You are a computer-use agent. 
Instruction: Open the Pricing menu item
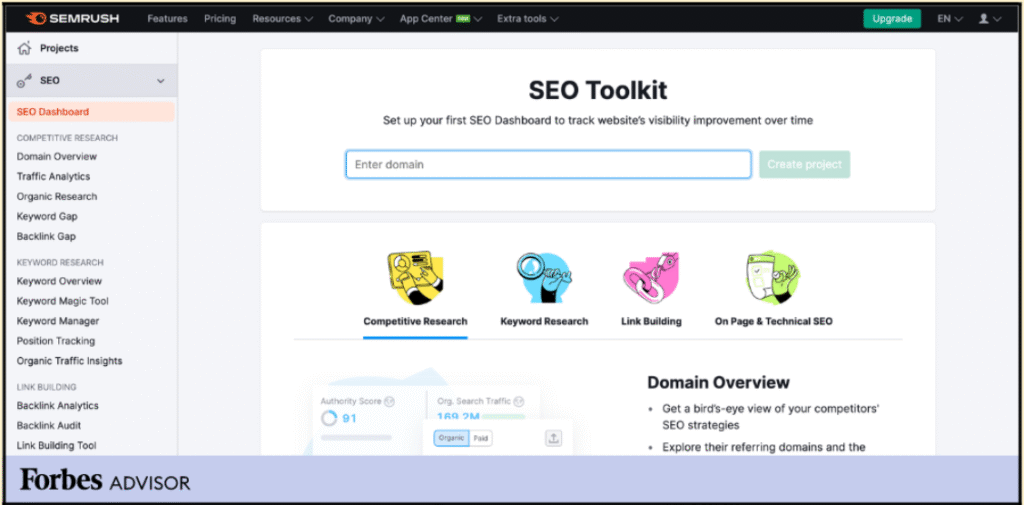point(220,18)
